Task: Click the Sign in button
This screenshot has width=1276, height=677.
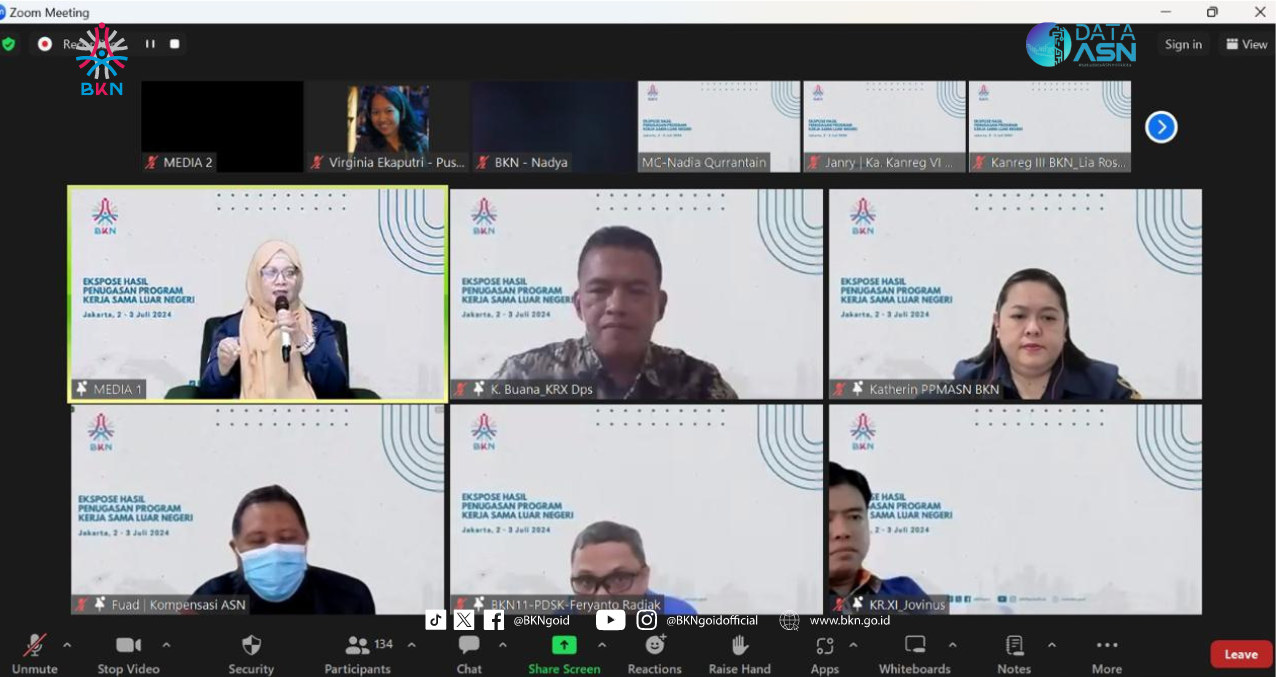Action: tap(1183, 44)
